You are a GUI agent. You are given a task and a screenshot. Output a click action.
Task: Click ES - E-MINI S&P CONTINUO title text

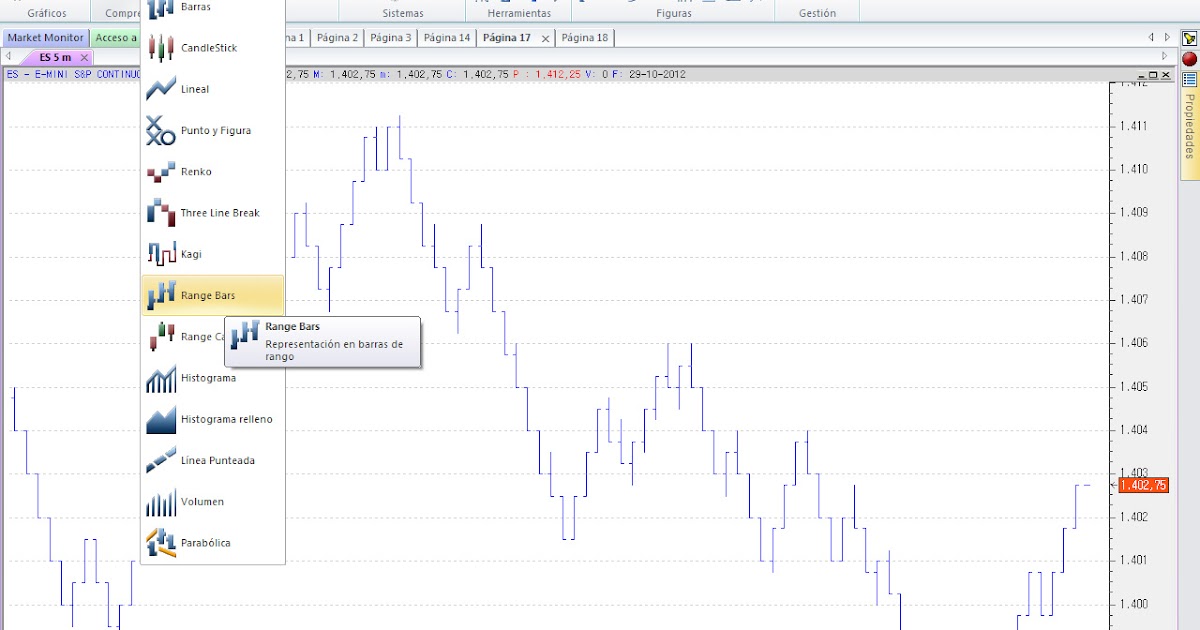75,74
